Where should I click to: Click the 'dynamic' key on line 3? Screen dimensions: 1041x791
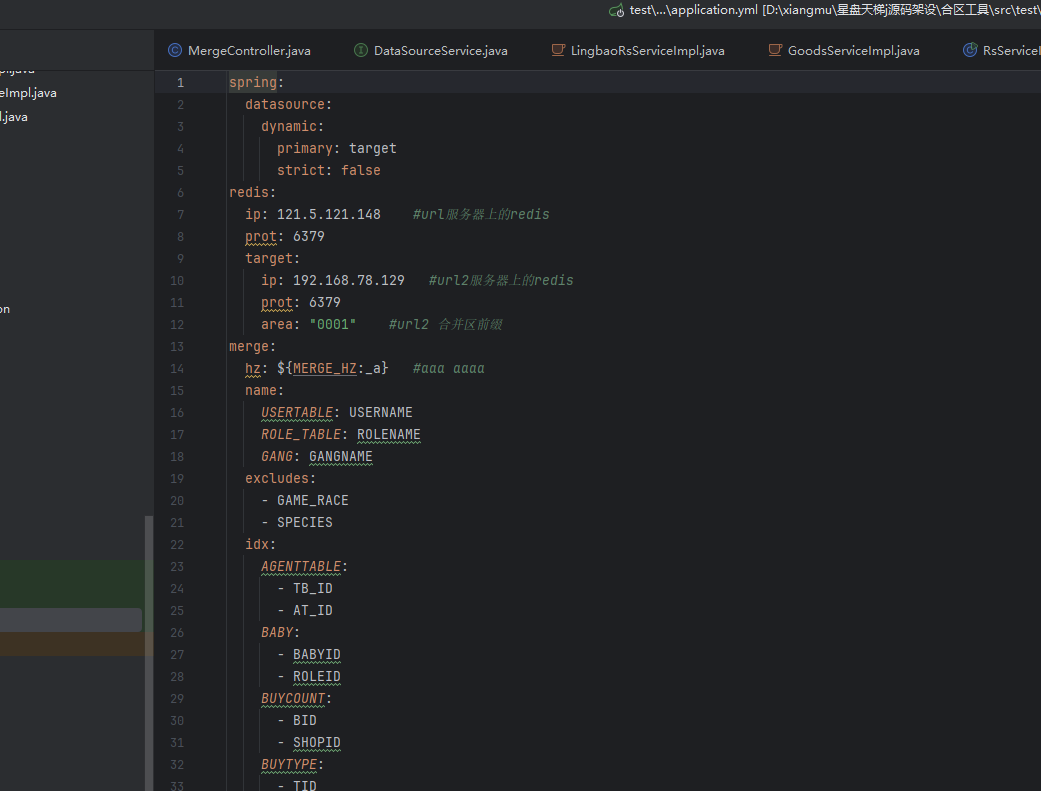click(289, 126)
